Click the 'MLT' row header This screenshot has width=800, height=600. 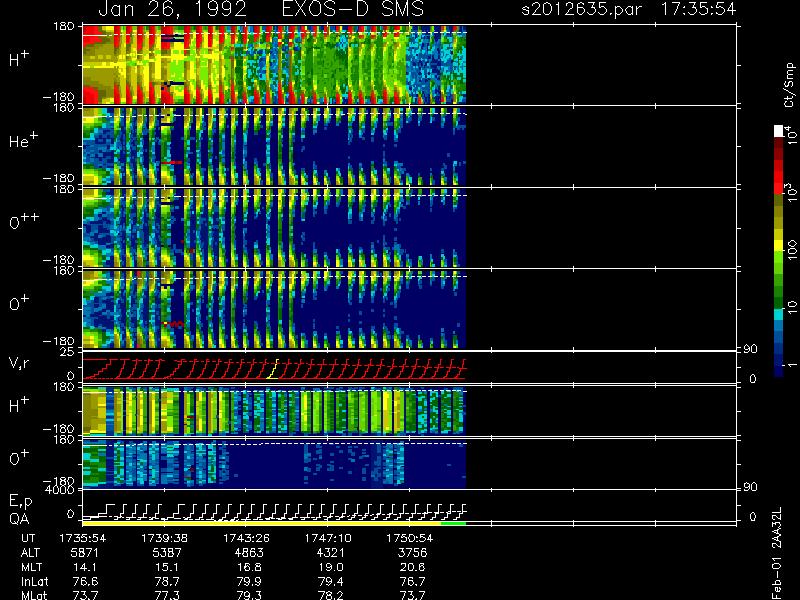[x=31, y=567]
